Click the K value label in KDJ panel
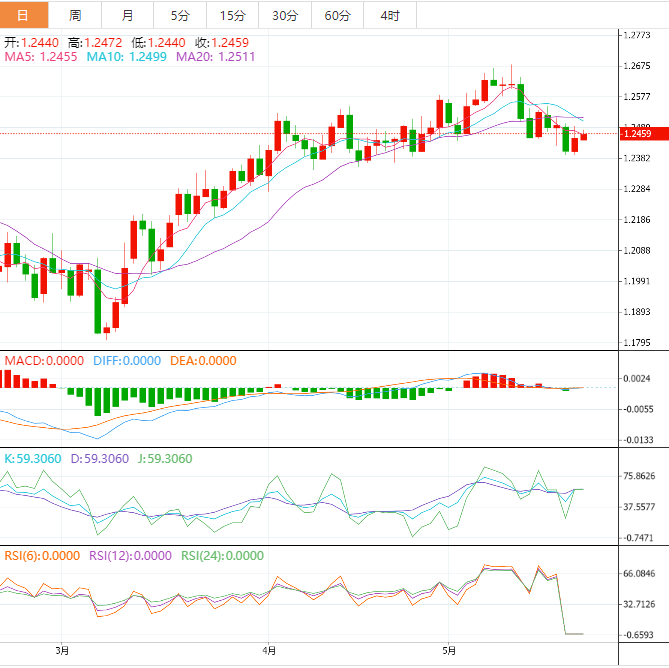Screen dimensions: 669x668 [32, 459]
